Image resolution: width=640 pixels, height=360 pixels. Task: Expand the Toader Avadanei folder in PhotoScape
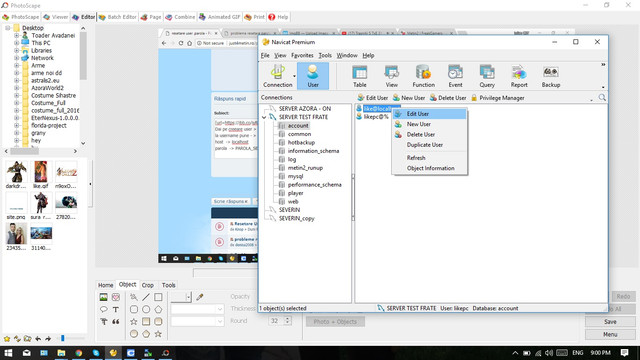point(16,36)
